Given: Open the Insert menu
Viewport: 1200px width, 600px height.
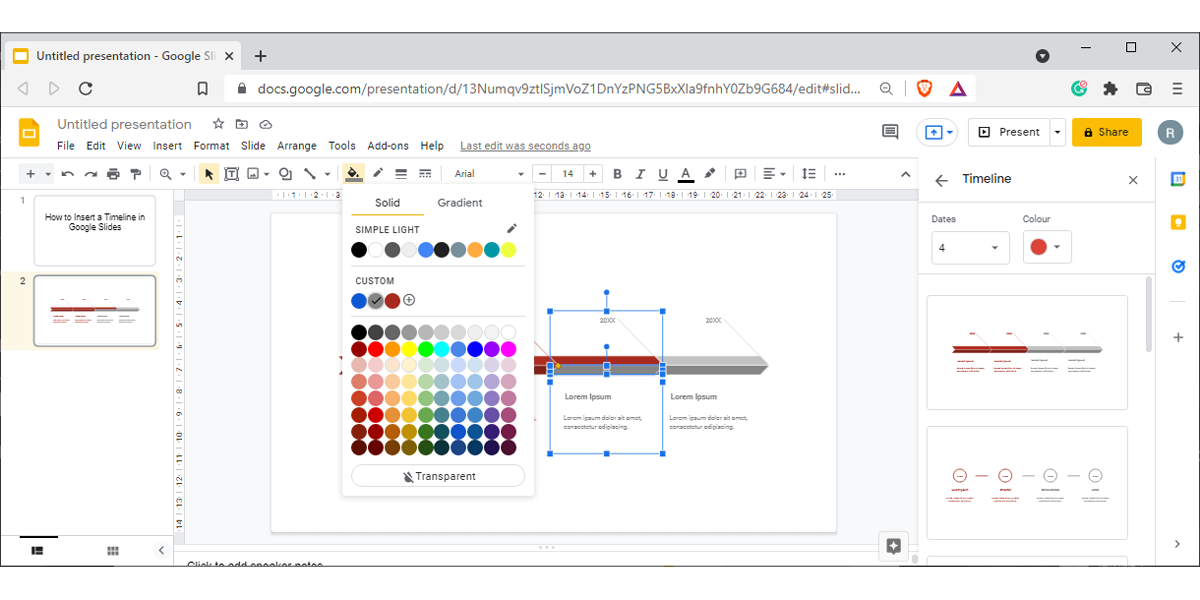Looking at the screenshot, I should pyautogui.click(x=168, y=146).
